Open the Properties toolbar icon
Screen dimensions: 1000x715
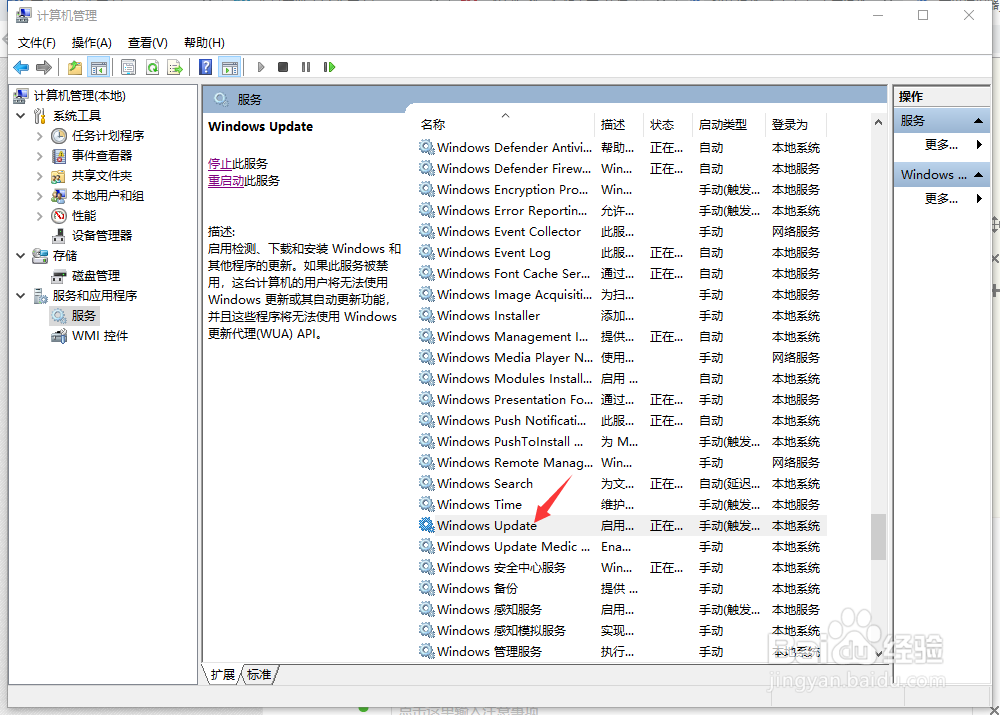(128, 67)
